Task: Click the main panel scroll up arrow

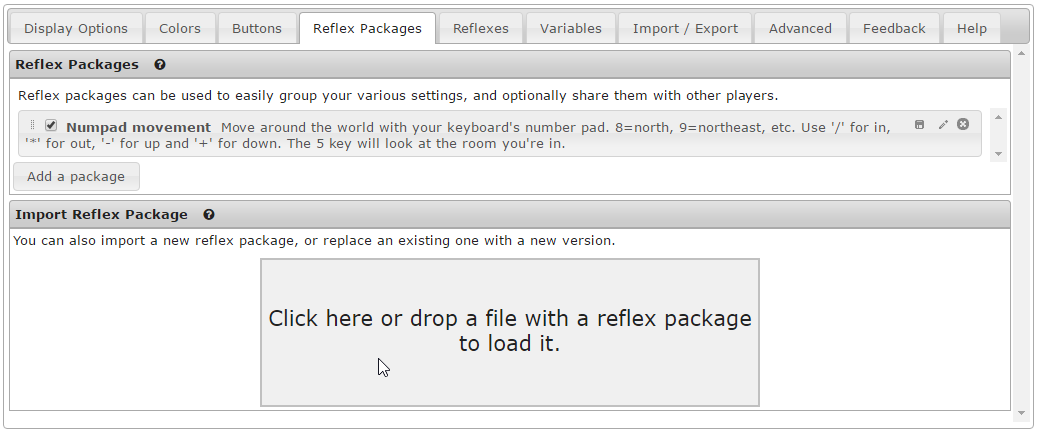Action: 1020,54
